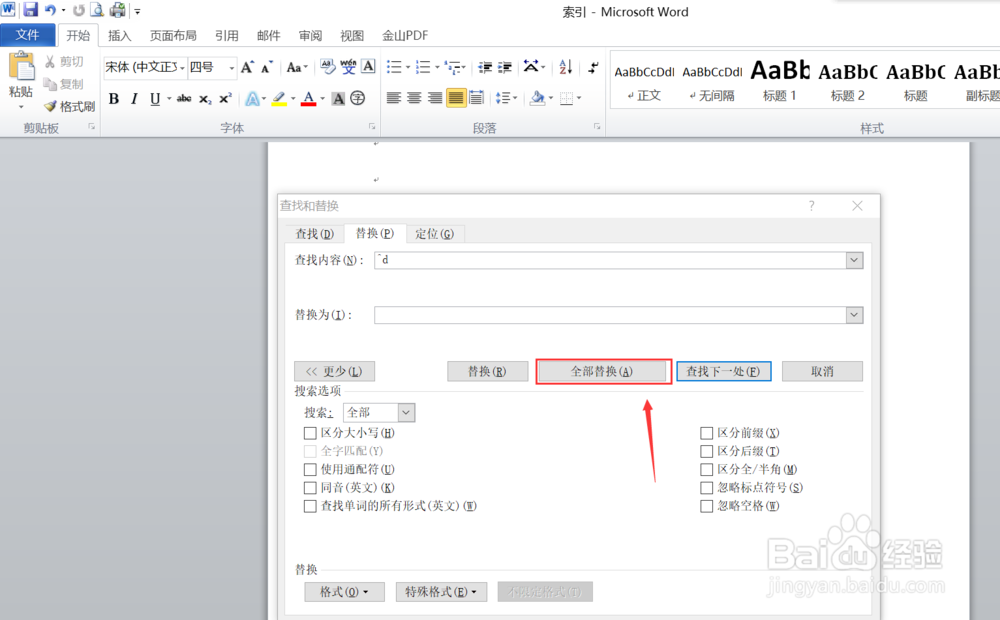Click the Replace (替换) button
This screenshot has width=1000, height=620.
[488, 371]
